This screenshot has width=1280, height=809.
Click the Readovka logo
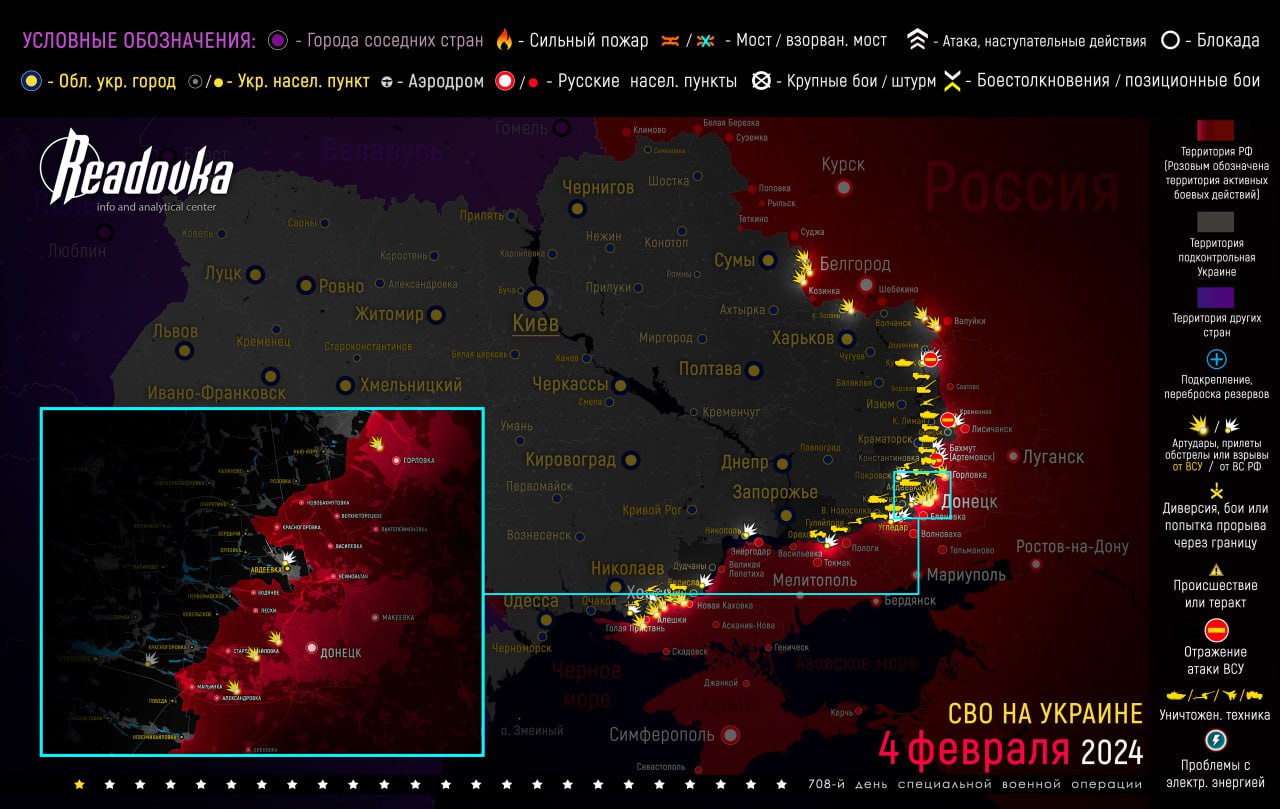136,174
